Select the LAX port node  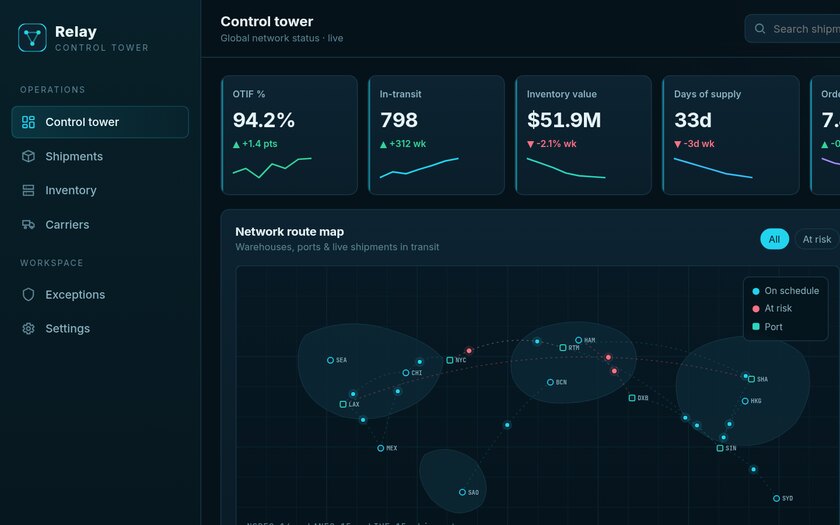tap(343, 404)
